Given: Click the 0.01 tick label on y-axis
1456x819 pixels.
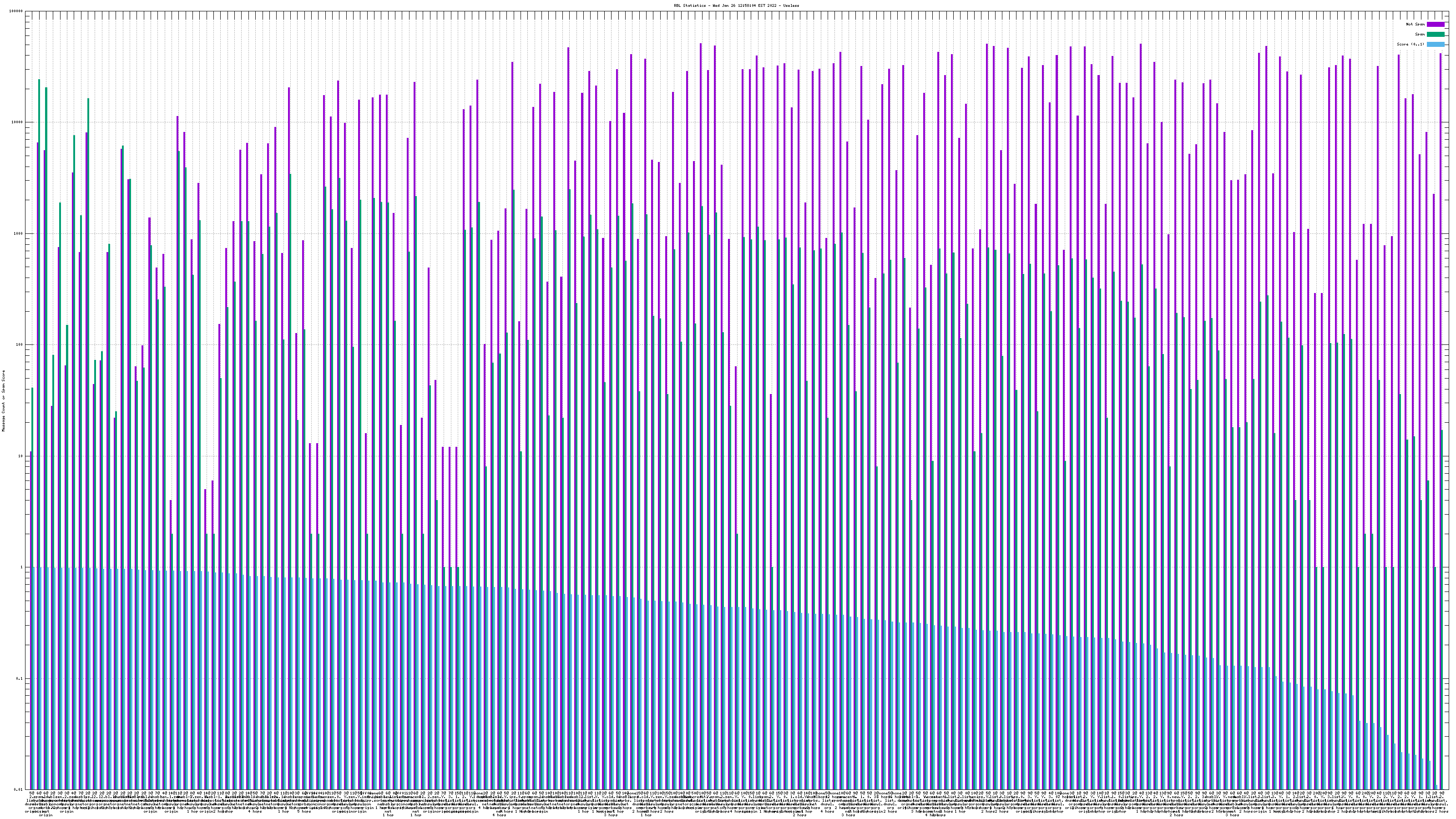Looking at the screenshot, I should 19,789.
